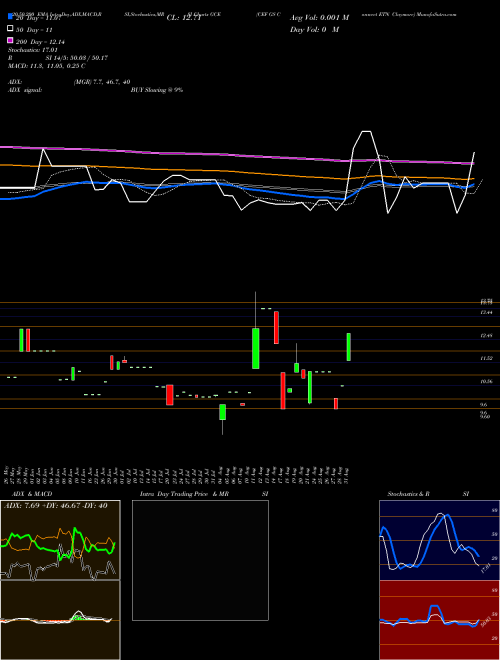The image size is (500, 660).
Task: Click the last green candlestick on the price chart
Action: [x=348, y=347]
